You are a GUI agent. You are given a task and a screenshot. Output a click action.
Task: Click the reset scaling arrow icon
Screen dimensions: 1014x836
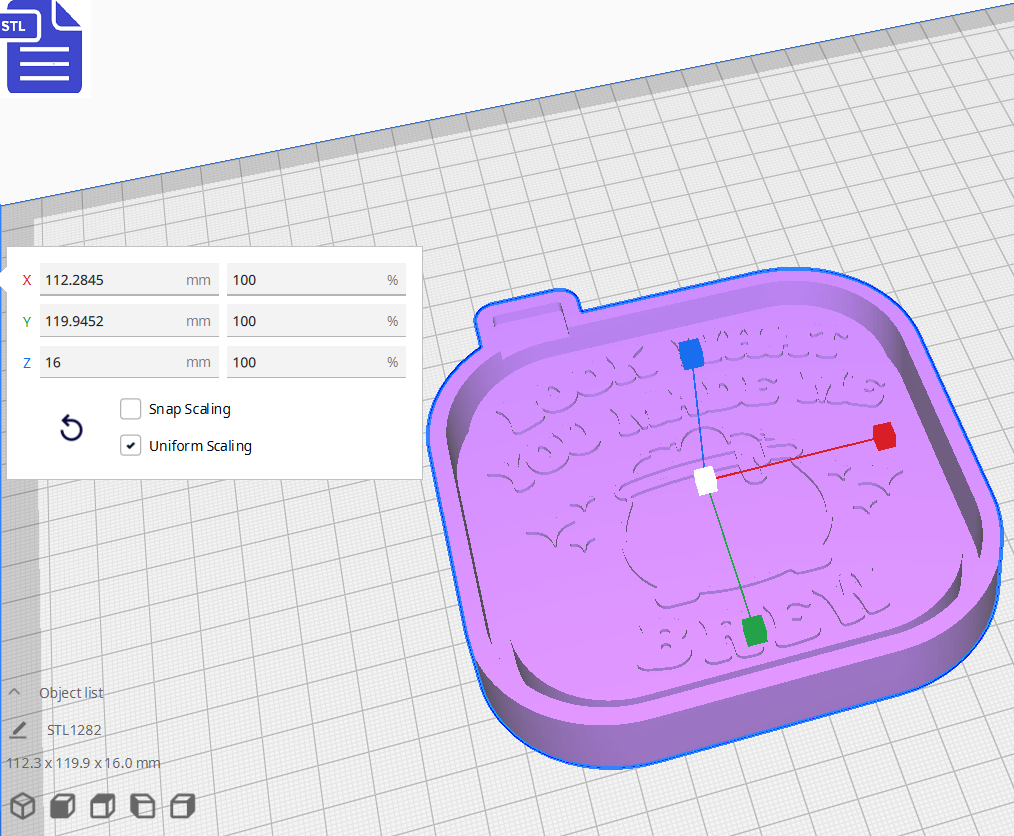70,427
